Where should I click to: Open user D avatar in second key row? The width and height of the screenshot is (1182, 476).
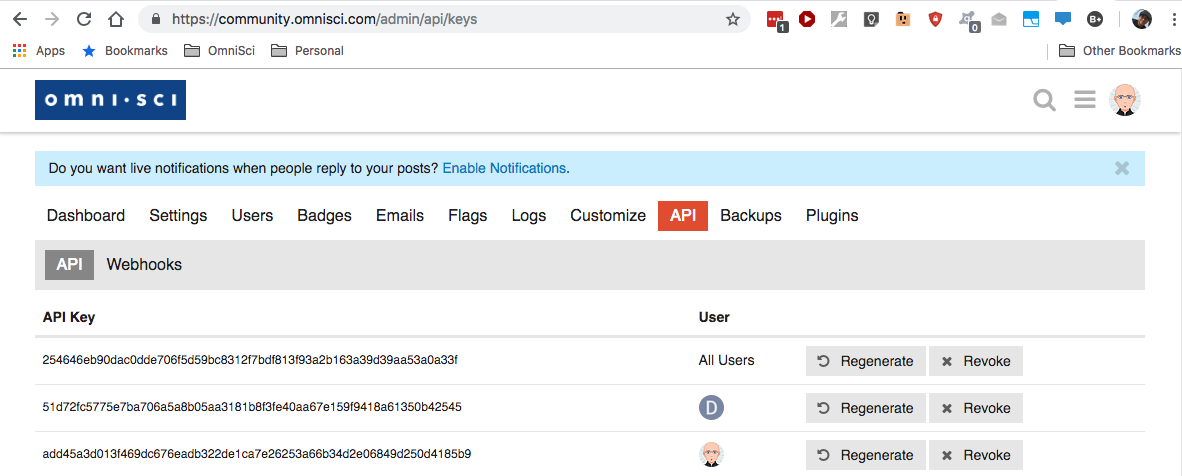[x=712, y=407]
